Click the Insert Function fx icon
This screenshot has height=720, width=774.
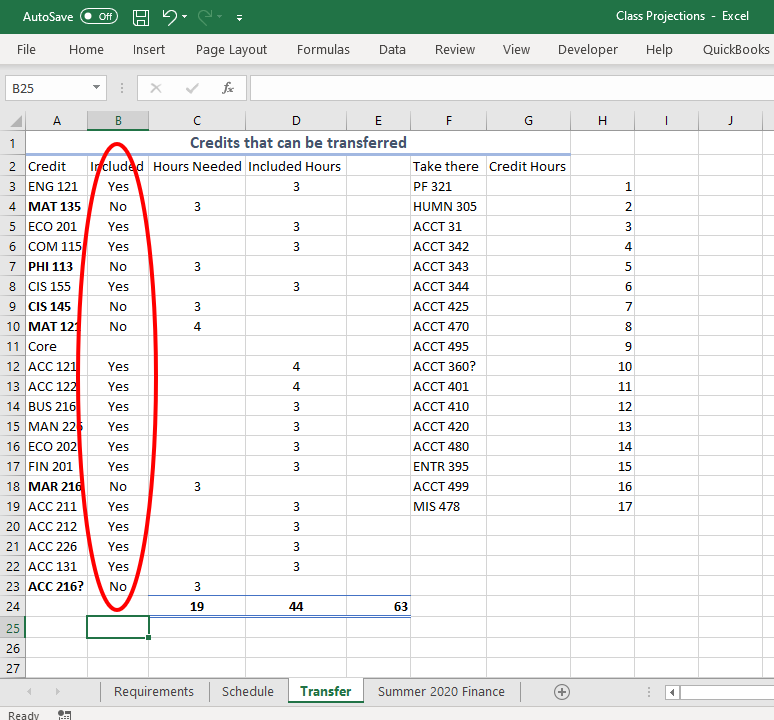coord(228,88)
